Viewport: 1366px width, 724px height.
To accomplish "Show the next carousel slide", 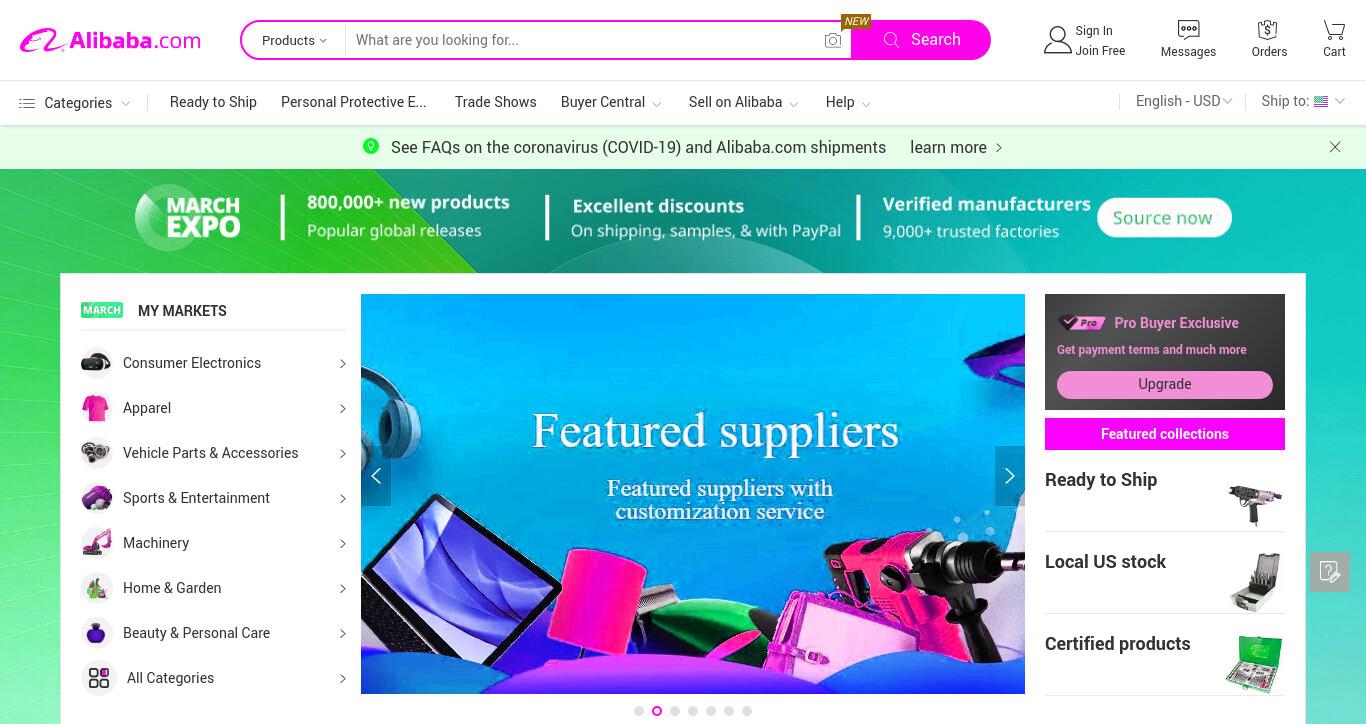I will [1009, 476].
